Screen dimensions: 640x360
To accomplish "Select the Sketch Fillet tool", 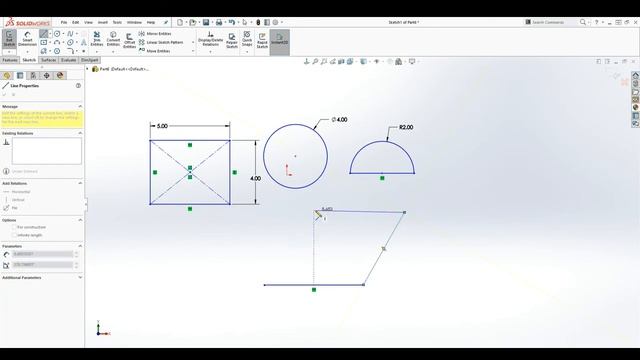I will point(70,51).
